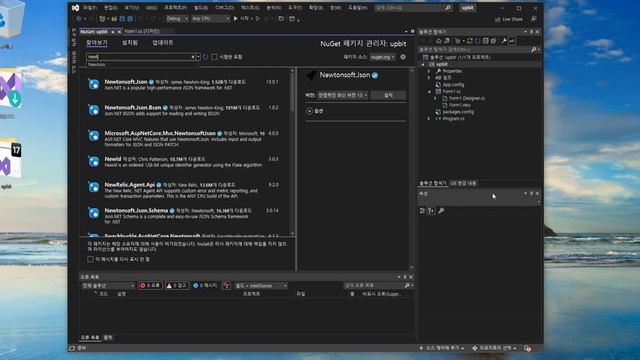Click the package list vertical scrollbar
The width and height of the screenshot is (640, 360).
[x=292, y=152]
